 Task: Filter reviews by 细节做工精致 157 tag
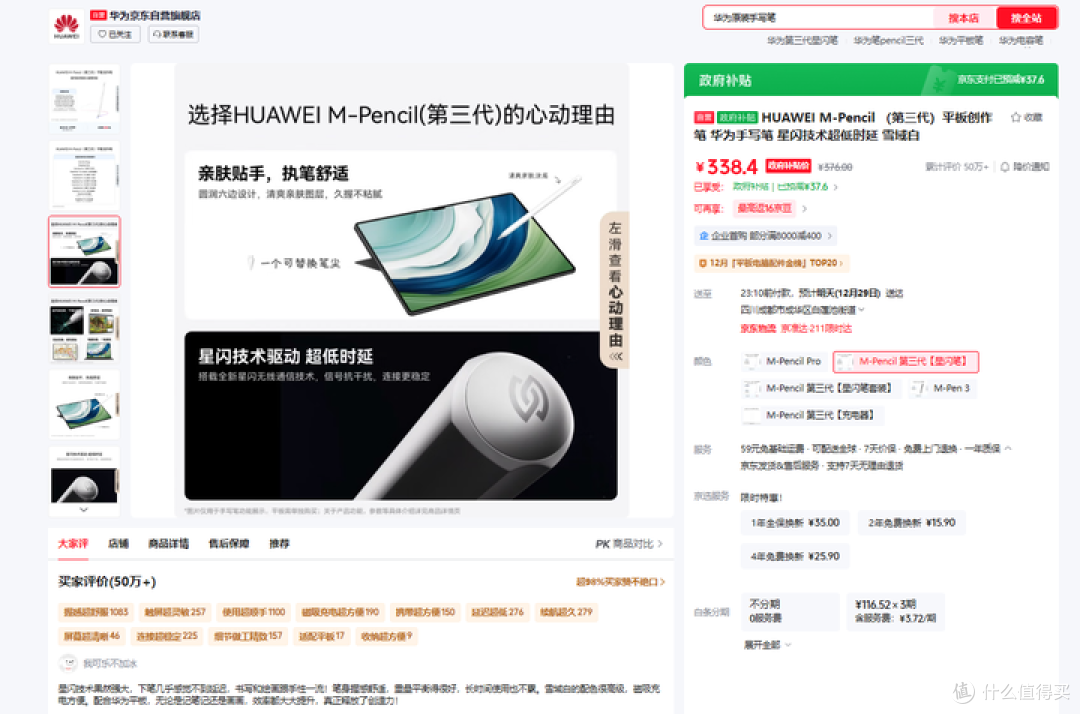pos(248,636)
